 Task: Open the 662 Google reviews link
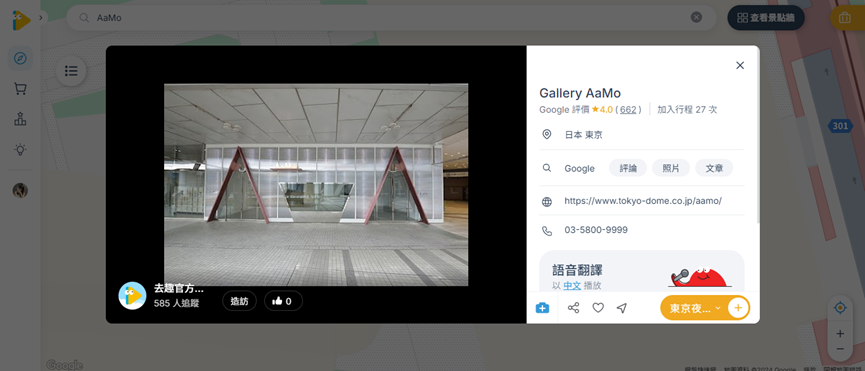[x=628, y=110]
